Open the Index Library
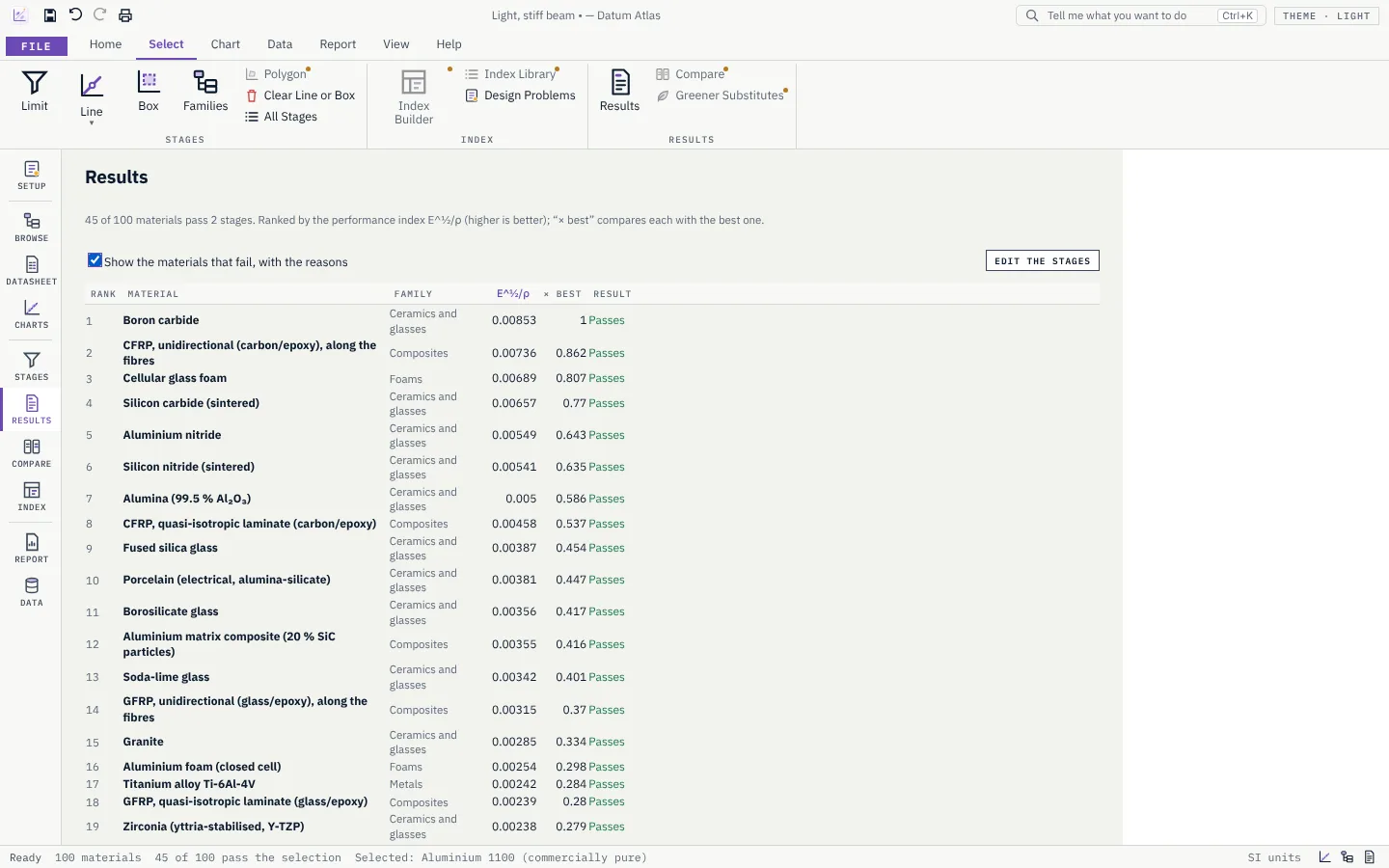 click(510, 74)
